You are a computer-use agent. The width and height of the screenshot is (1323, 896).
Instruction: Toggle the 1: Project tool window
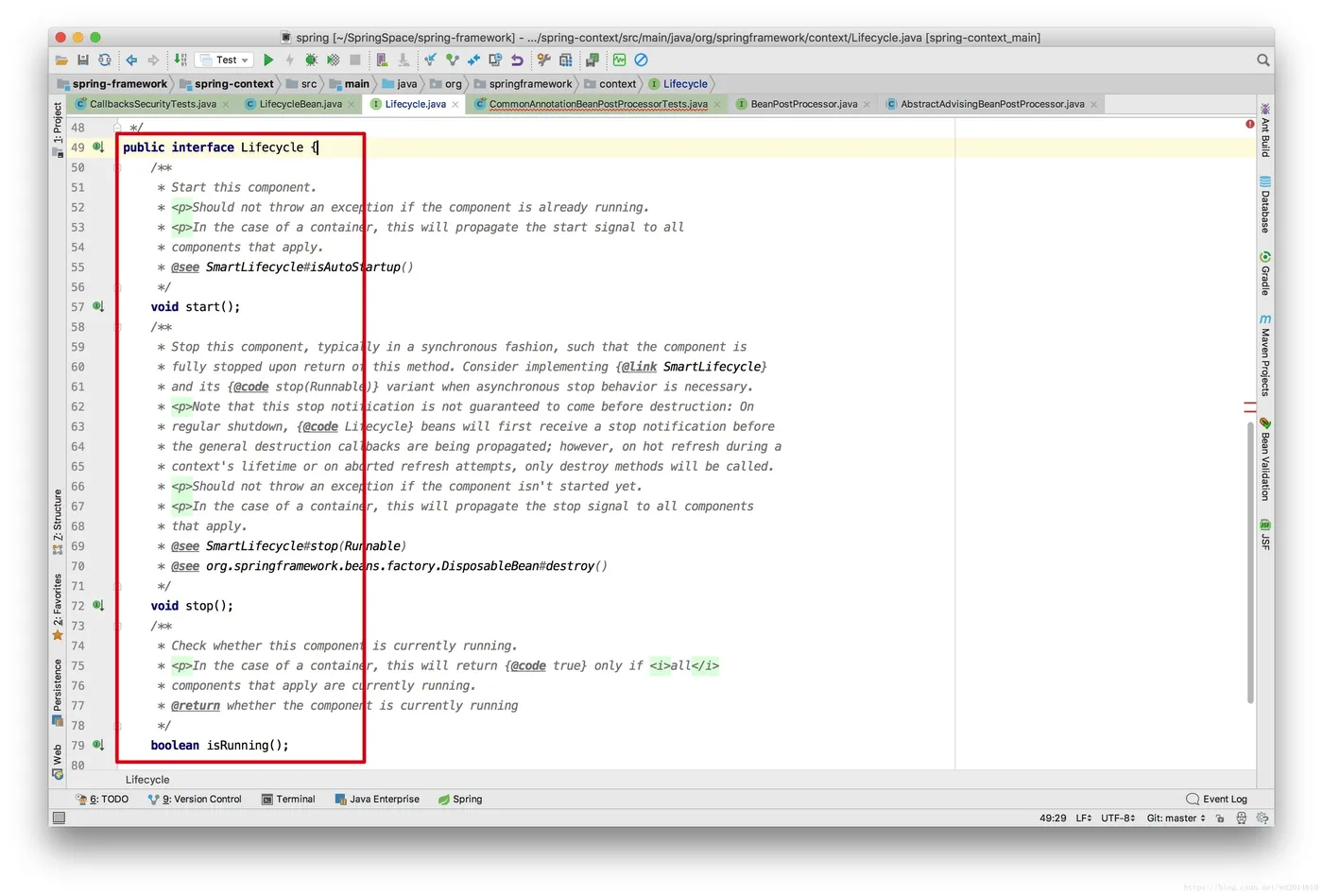pyautogui.click(x=58, y=129)
